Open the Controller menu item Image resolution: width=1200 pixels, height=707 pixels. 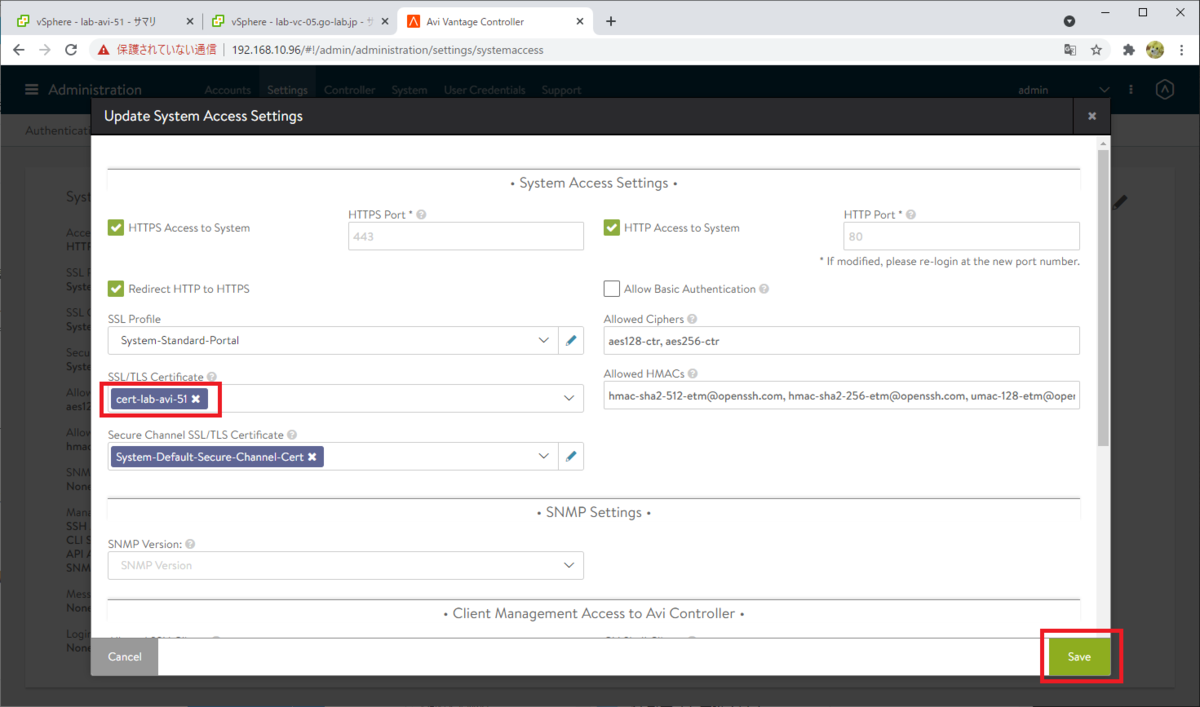tap(349, 90)
